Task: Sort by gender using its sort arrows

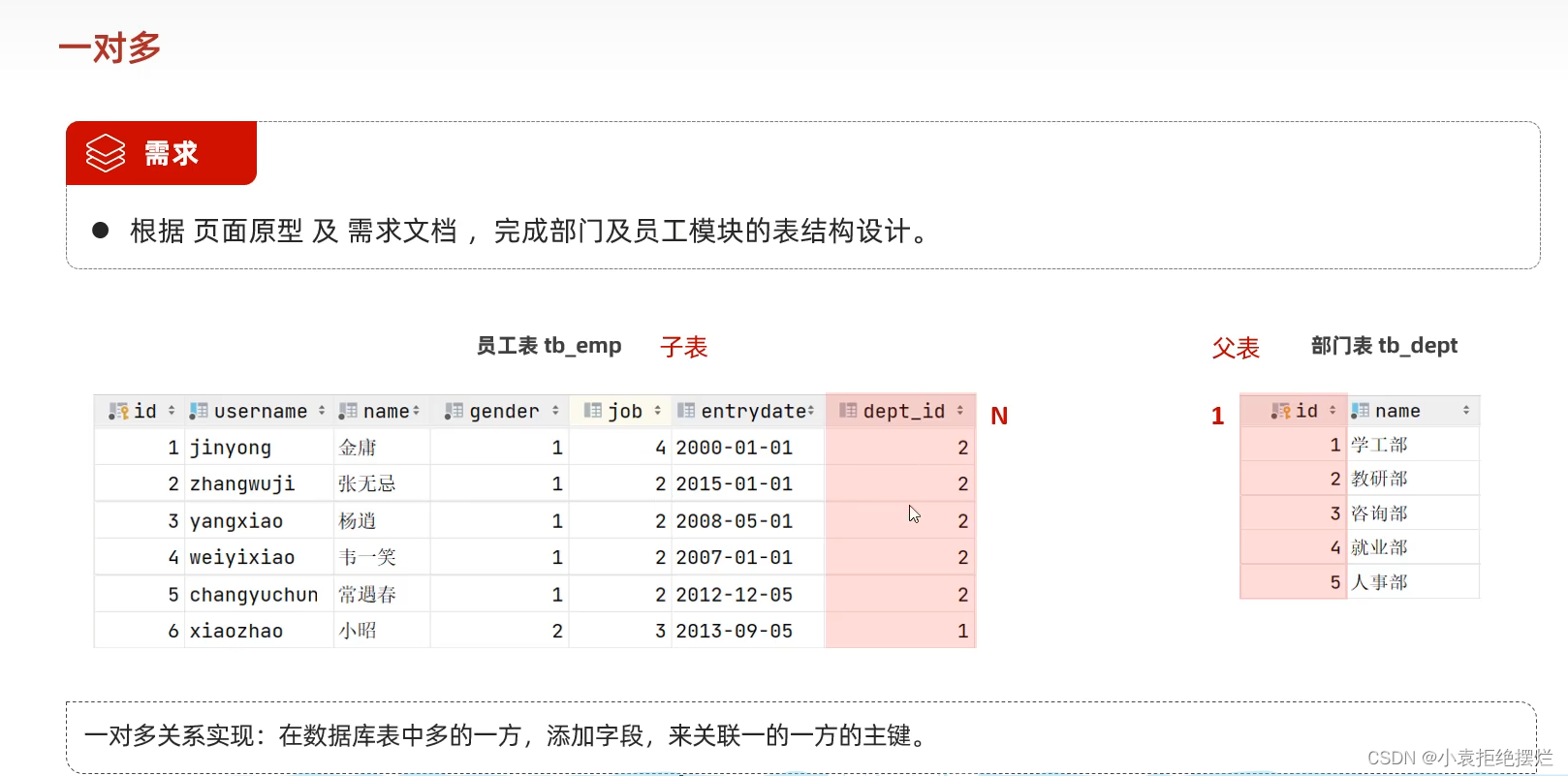Action: (555, 411)
